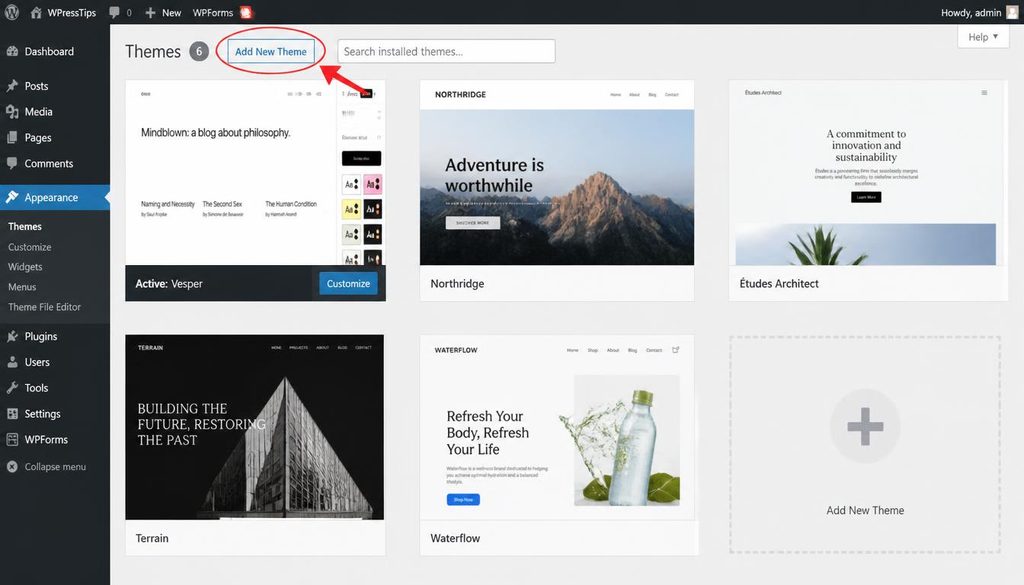Select the Terrain theme thumbnail

pyautogui.click(x=255, y=427)
